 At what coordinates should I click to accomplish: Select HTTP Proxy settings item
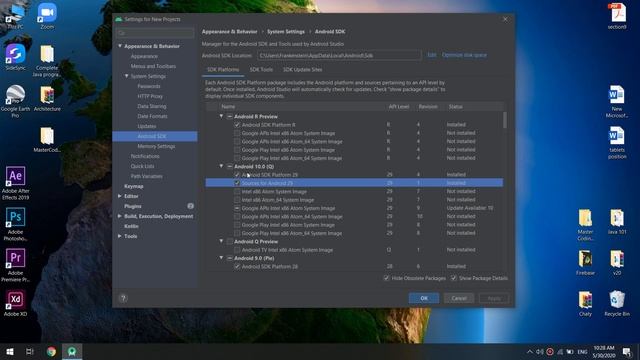click(x=150, y=96)
